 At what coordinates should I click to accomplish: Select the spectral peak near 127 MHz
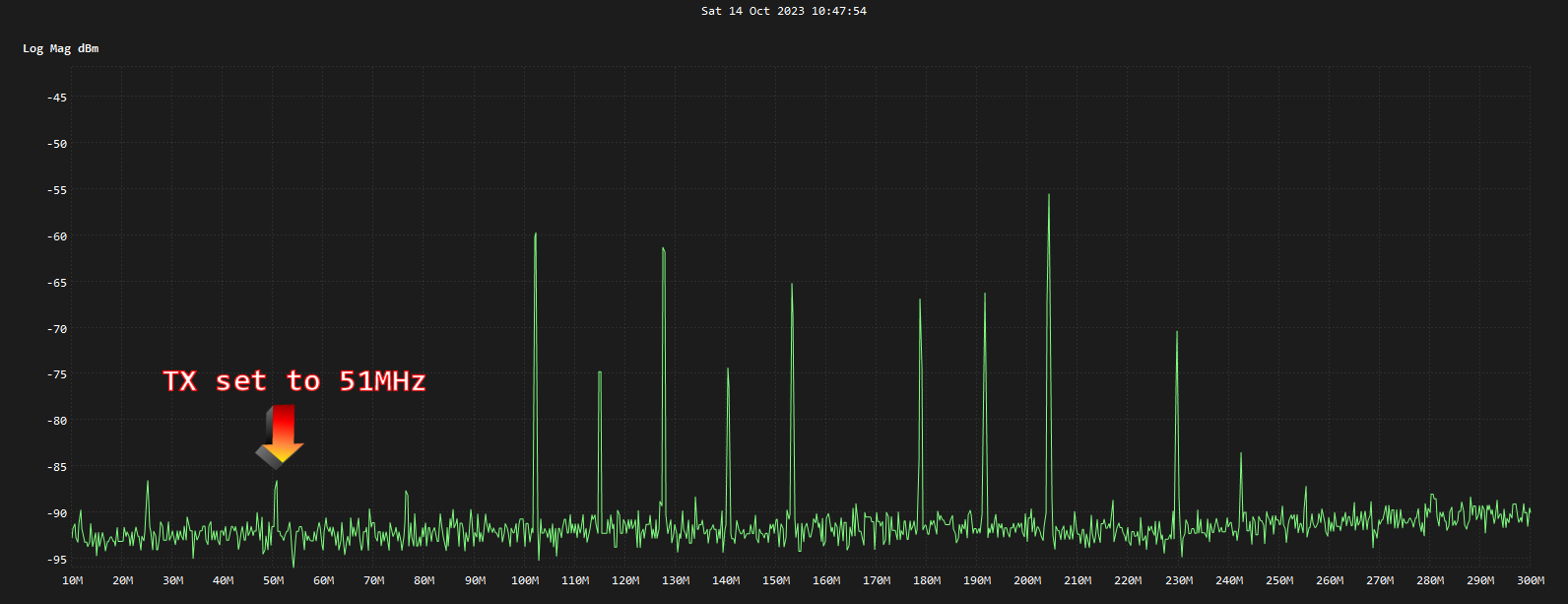tap(664, 249)
